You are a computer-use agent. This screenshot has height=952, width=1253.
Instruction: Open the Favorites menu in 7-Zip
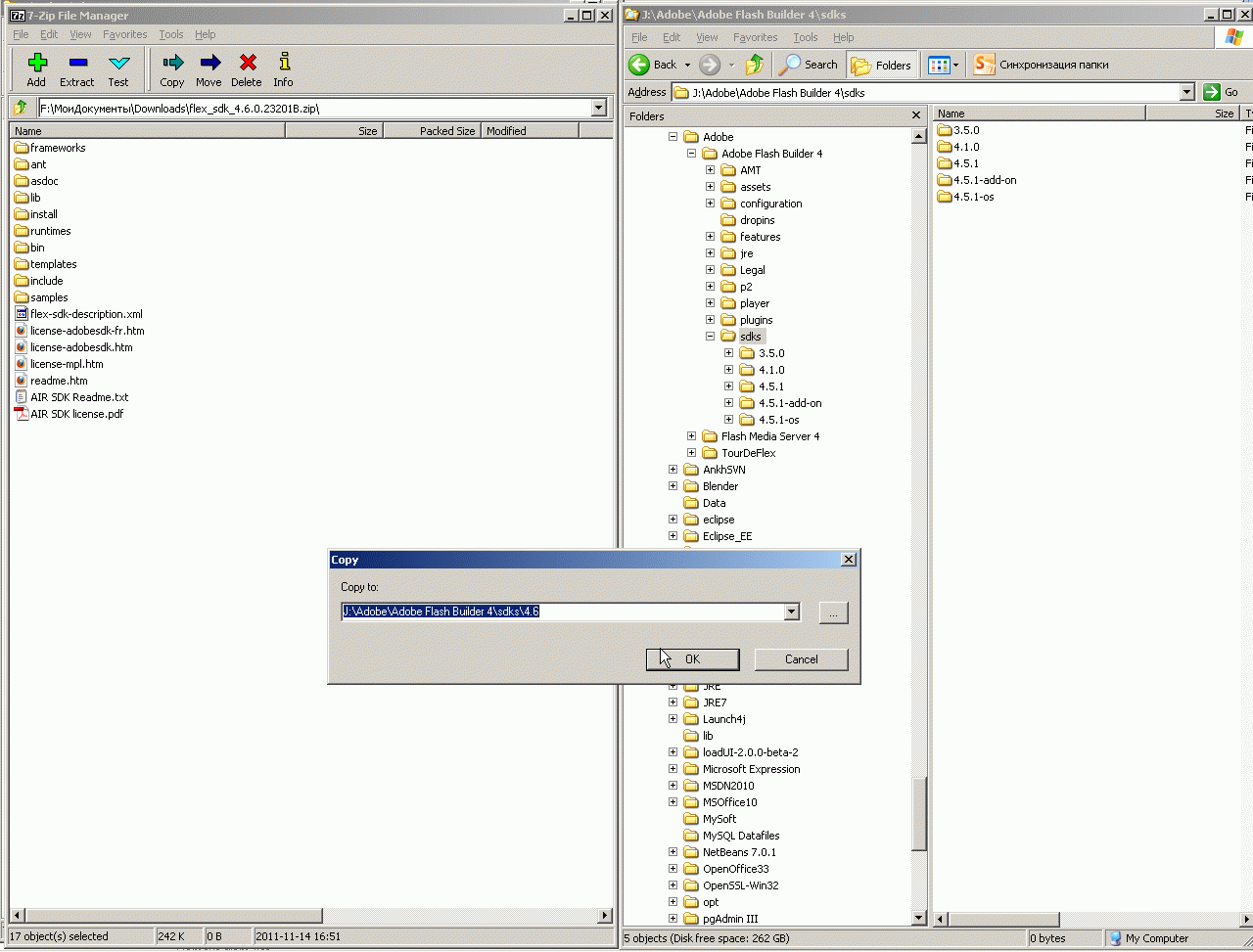[125, 34]
